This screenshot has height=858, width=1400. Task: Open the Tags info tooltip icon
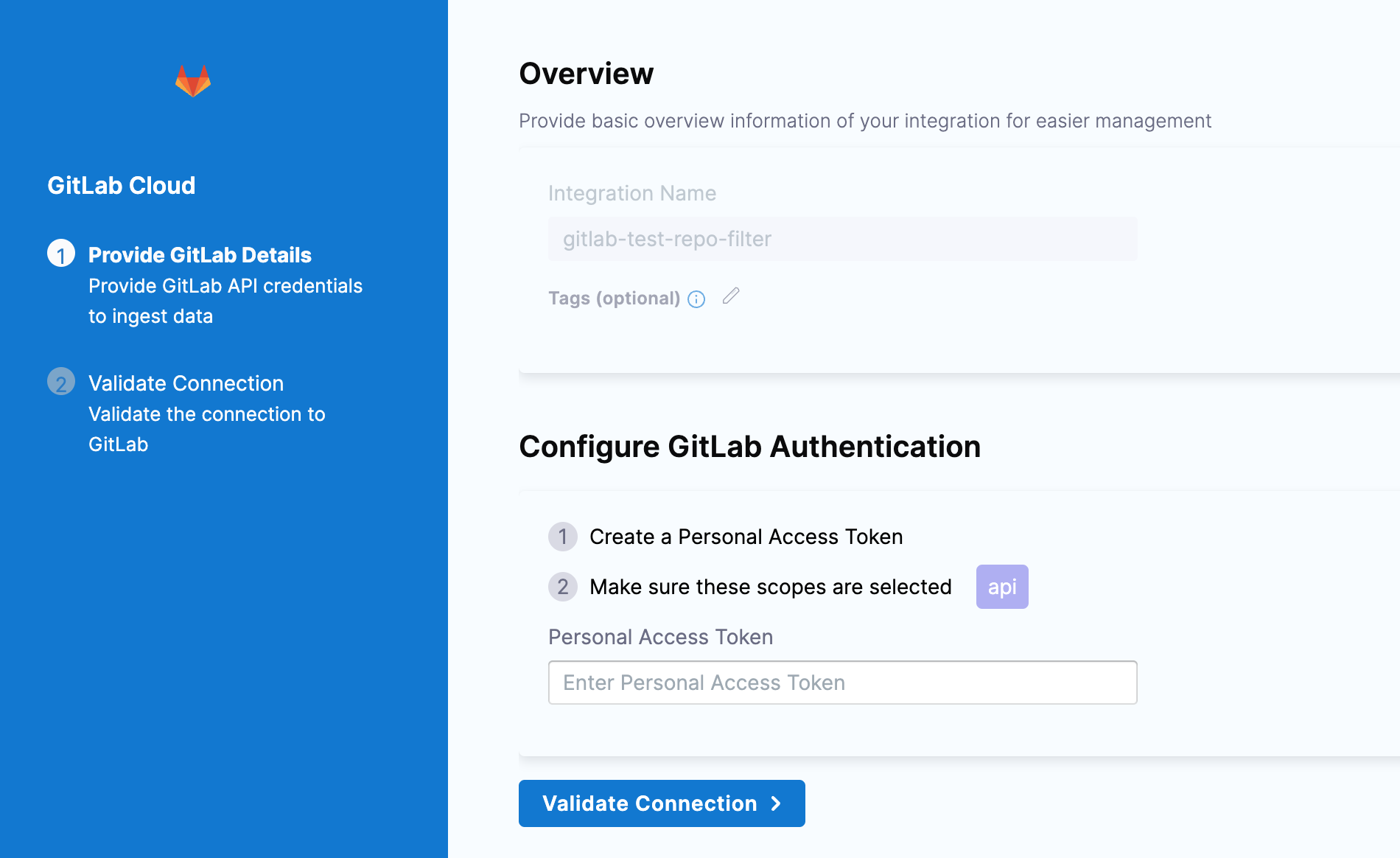click(x=696, y=299)
